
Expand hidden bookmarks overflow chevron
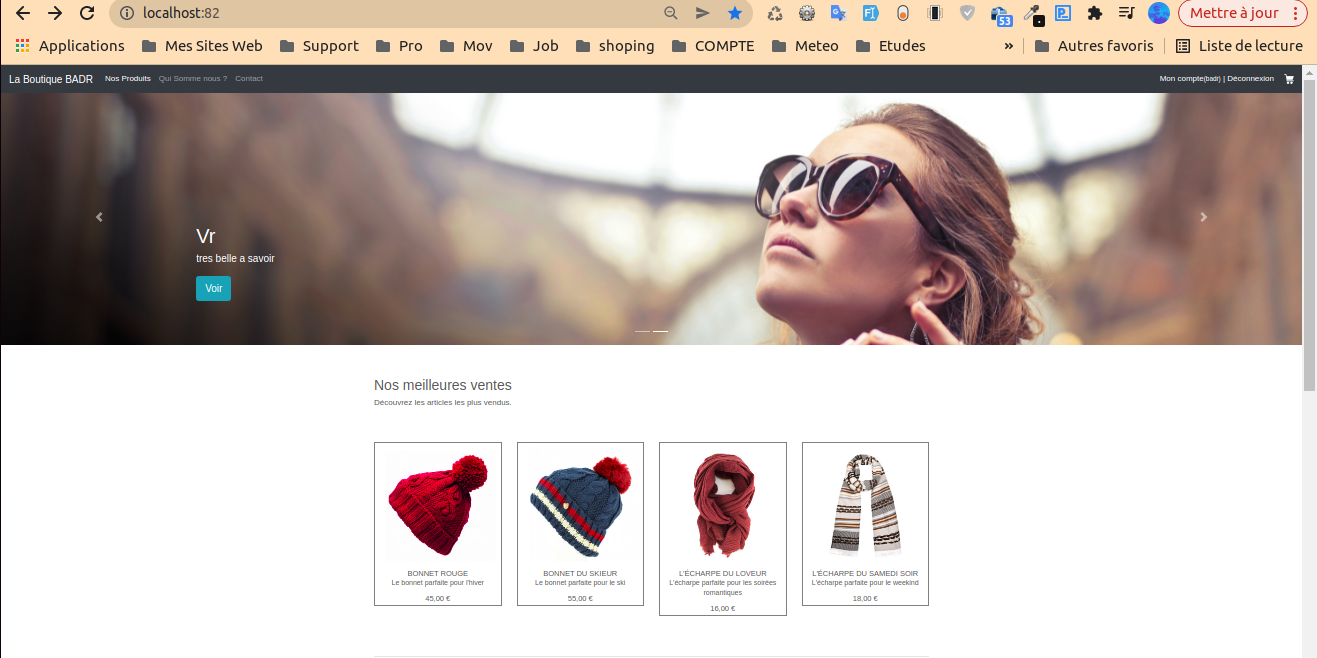1008,46
